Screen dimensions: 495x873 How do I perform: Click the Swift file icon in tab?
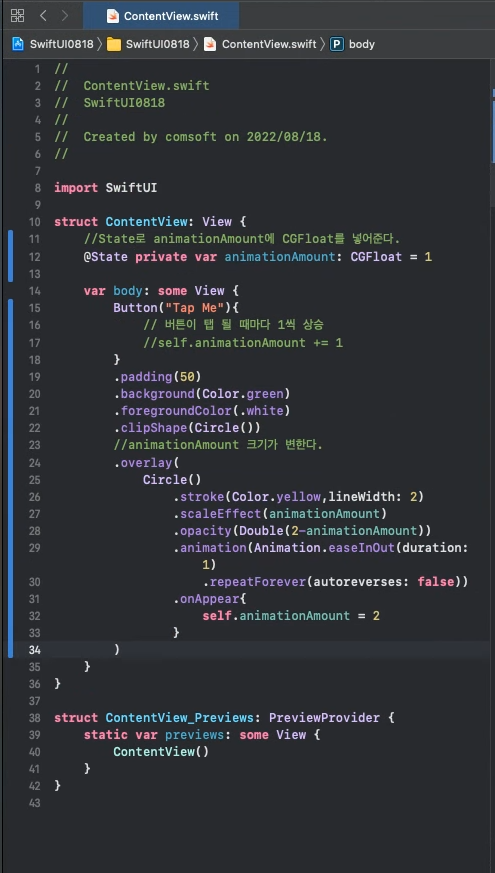113,16
